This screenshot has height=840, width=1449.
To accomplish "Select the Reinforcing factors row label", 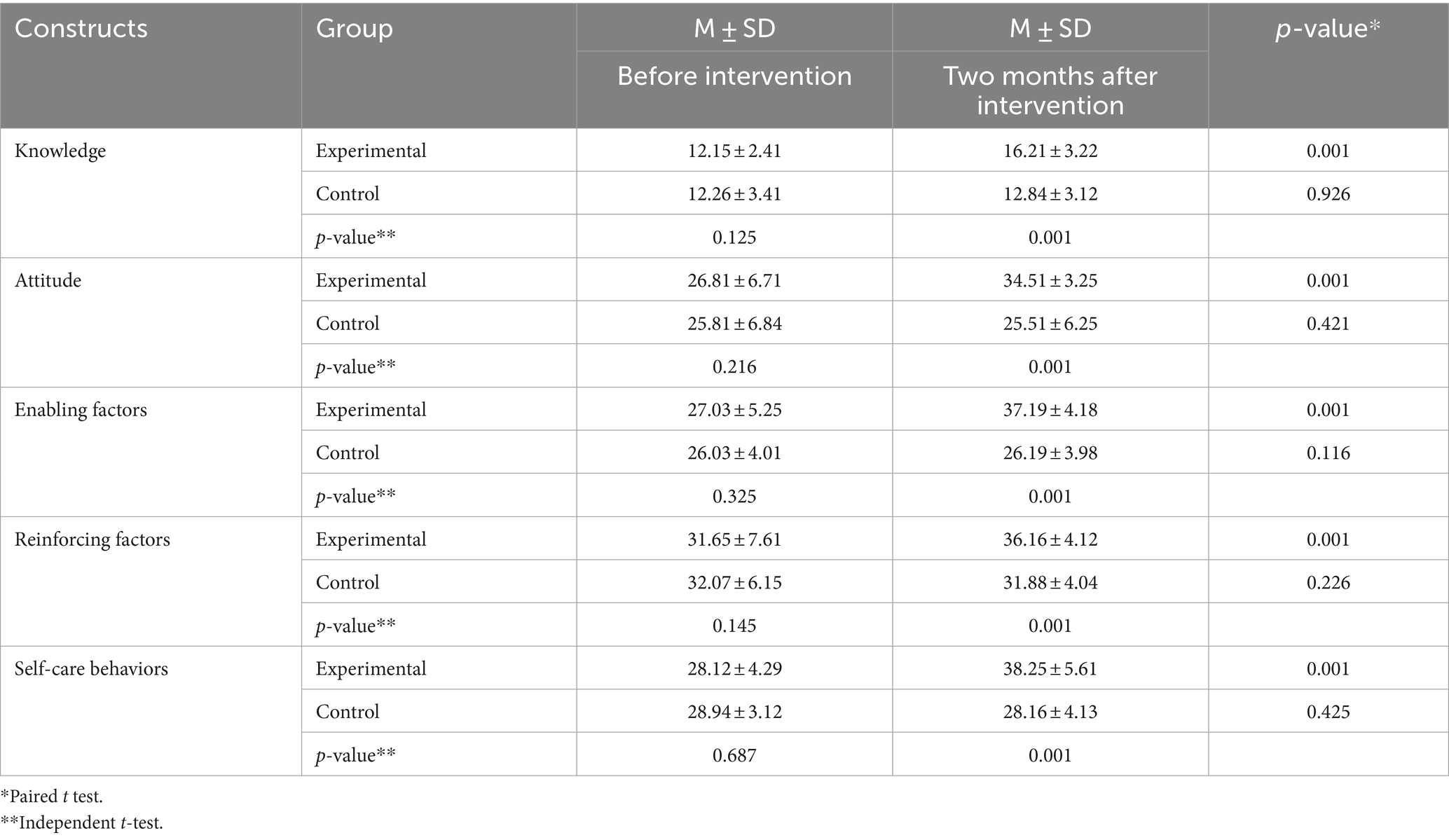I will coord(92,539).
